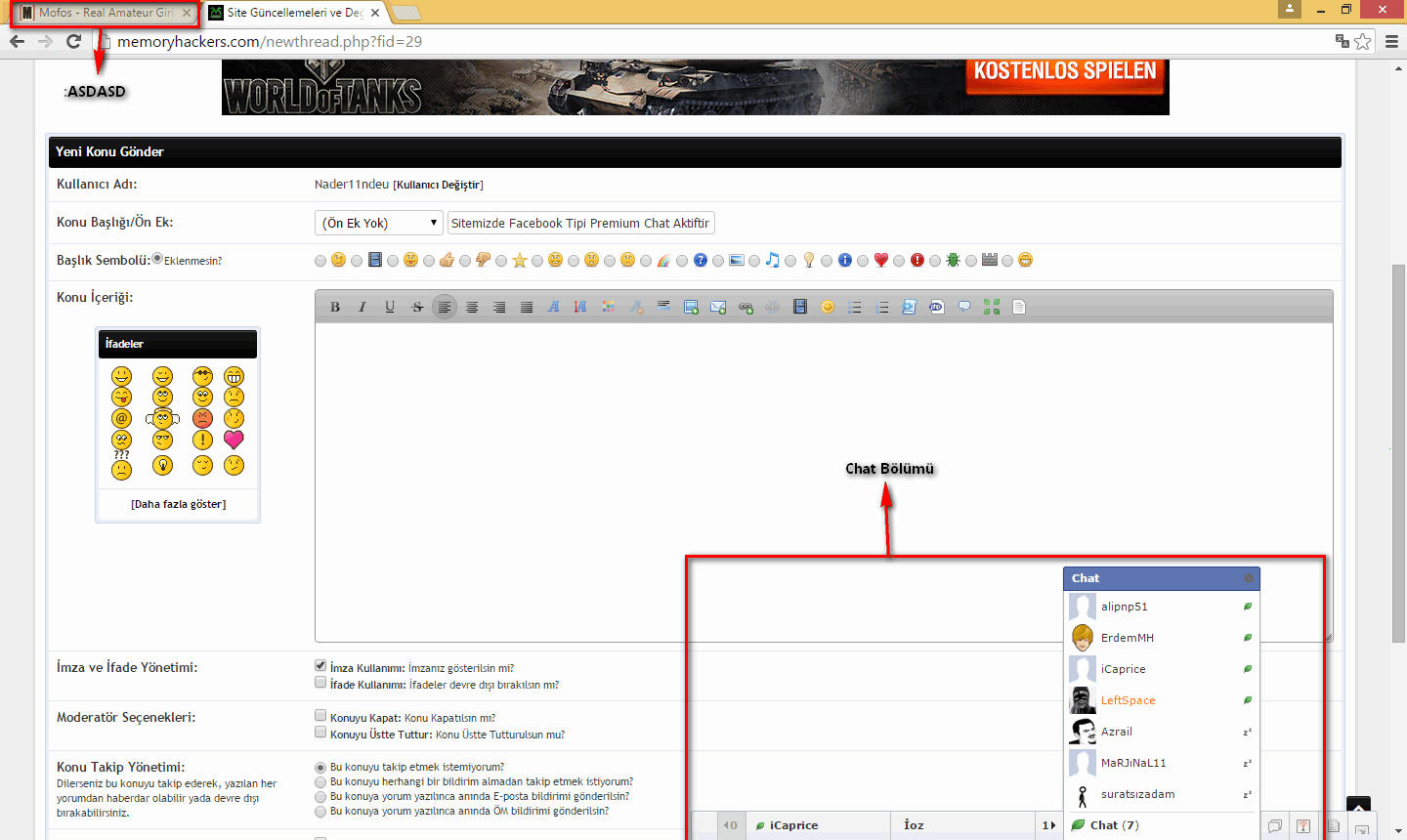The height and width of the screenshot is (840, 1407).
Task: Click the insert quote bubble icon
Action: click(x=964, y=307)
